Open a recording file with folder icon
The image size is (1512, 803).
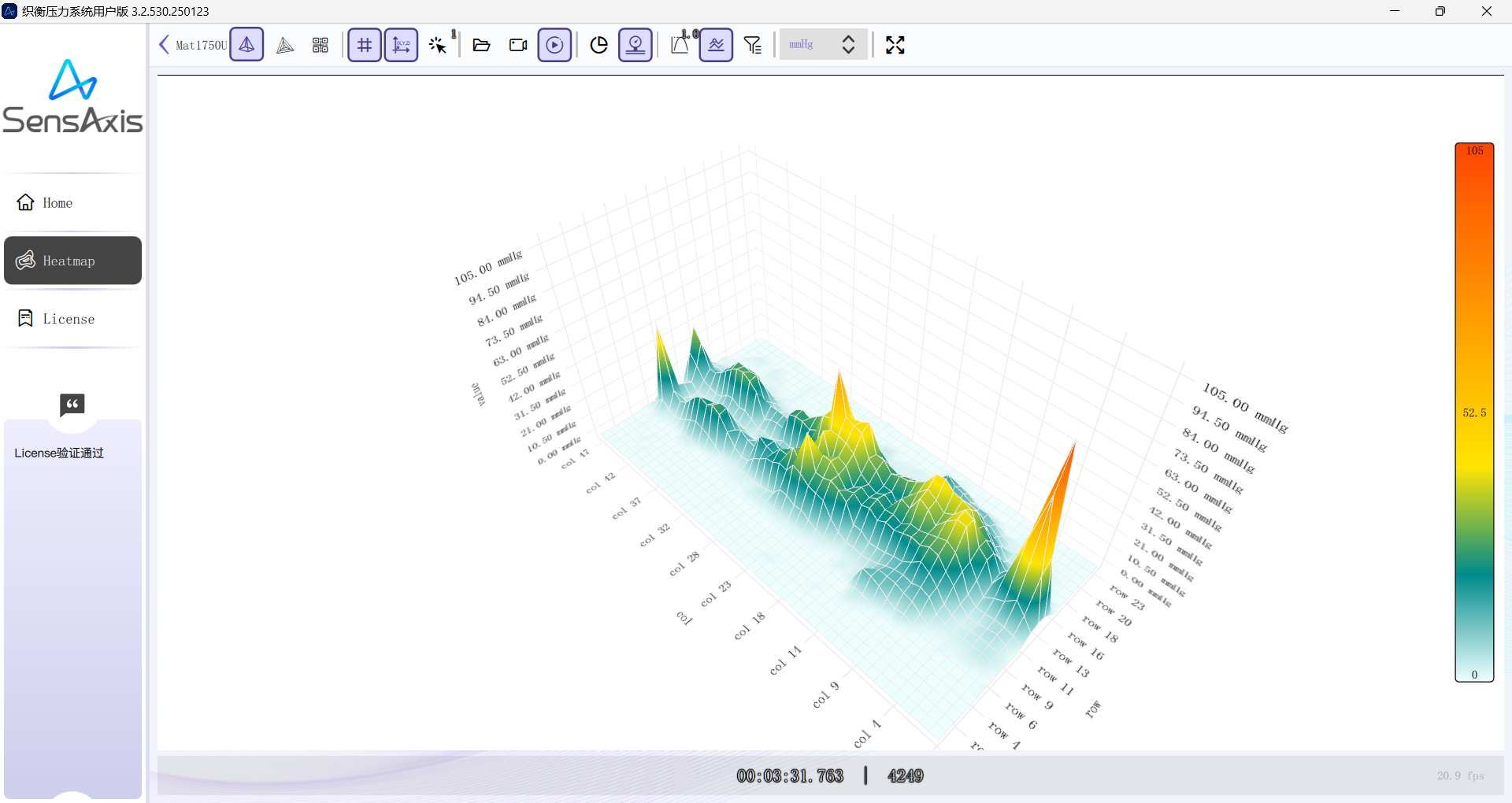481,45
